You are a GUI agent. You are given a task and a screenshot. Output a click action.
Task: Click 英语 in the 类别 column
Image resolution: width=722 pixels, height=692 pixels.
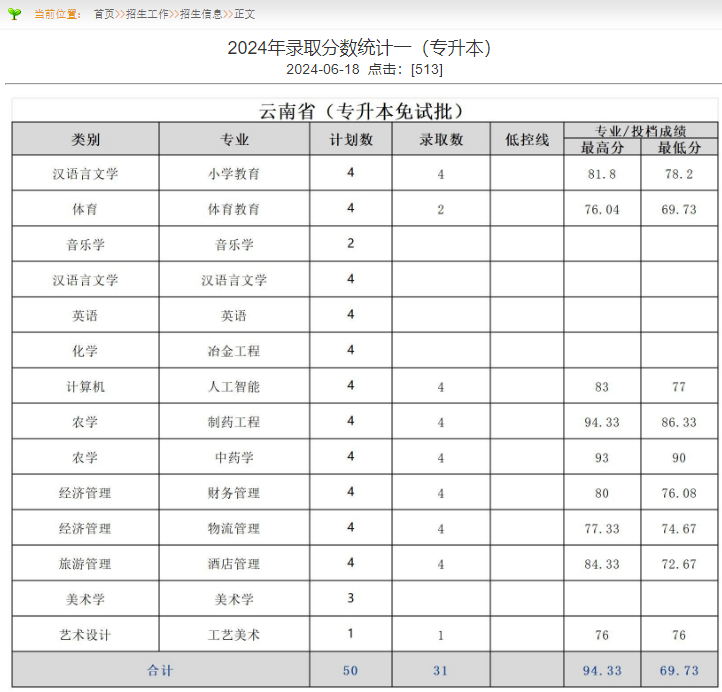85,315
